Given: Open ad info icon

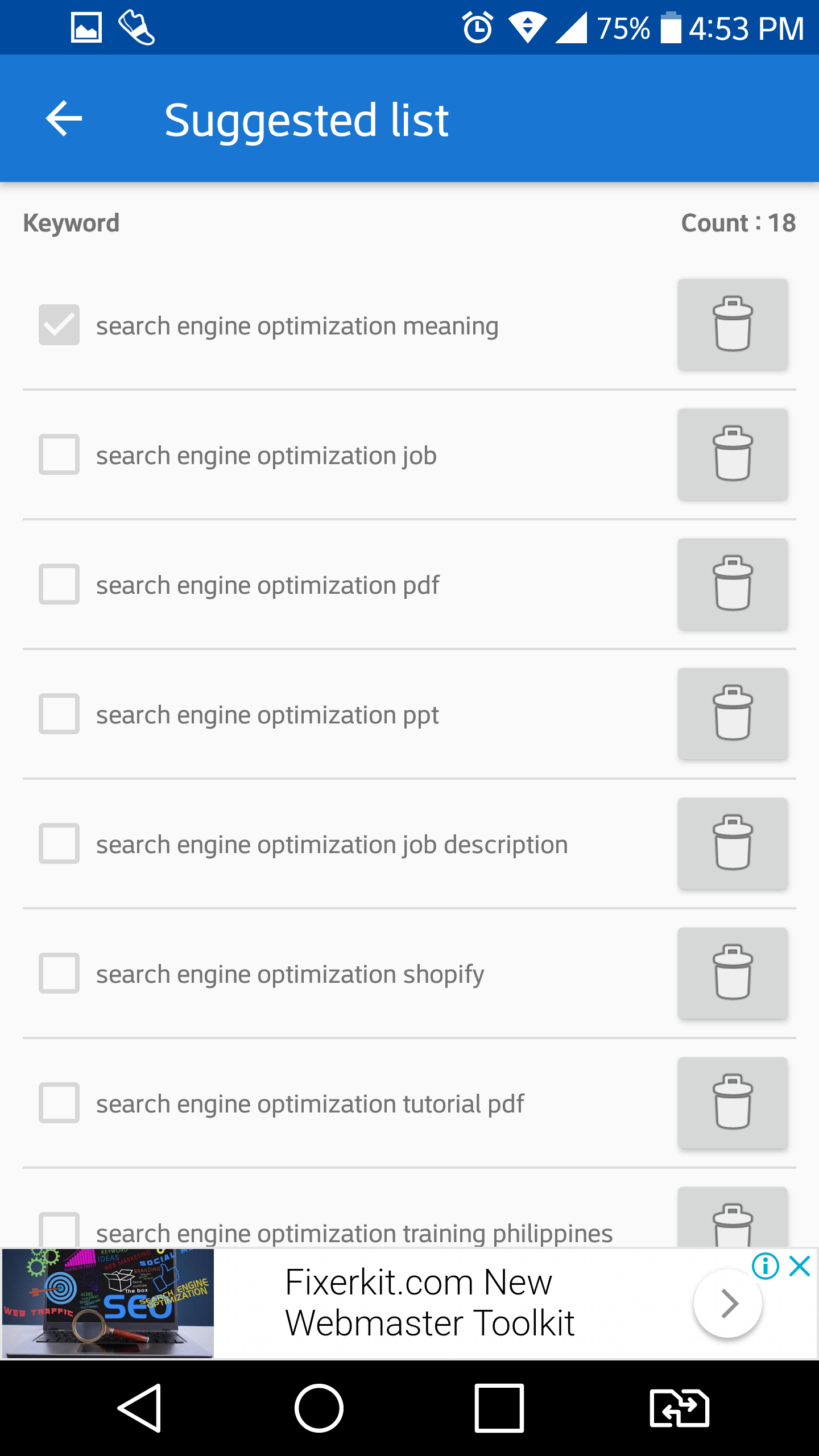Looking at the screenshot, I should click(x=765, y=1266).
